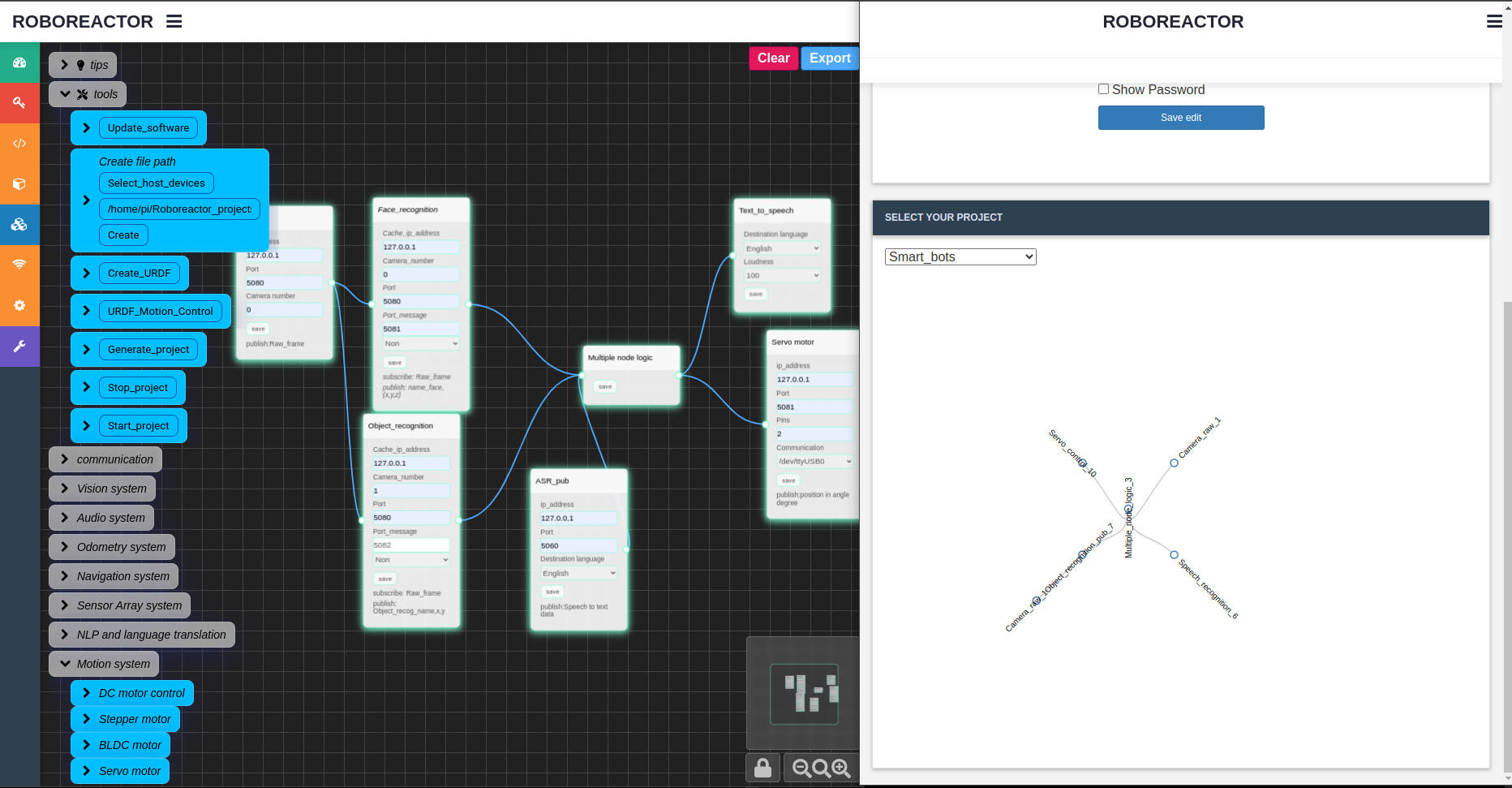
Task: Expand the Generate_project block
Action: (86, 350)
